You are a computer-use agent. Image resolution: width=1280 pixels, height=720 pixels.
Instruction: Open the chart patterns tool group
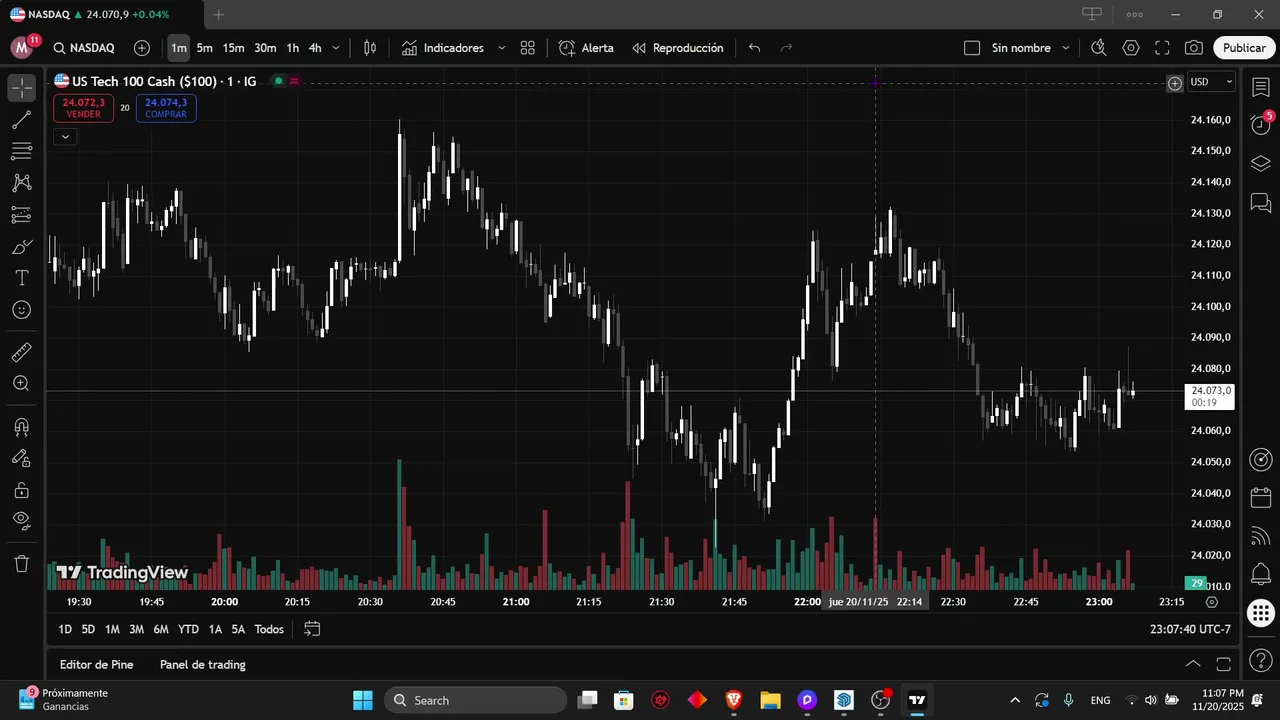click(x=21, y=183)
